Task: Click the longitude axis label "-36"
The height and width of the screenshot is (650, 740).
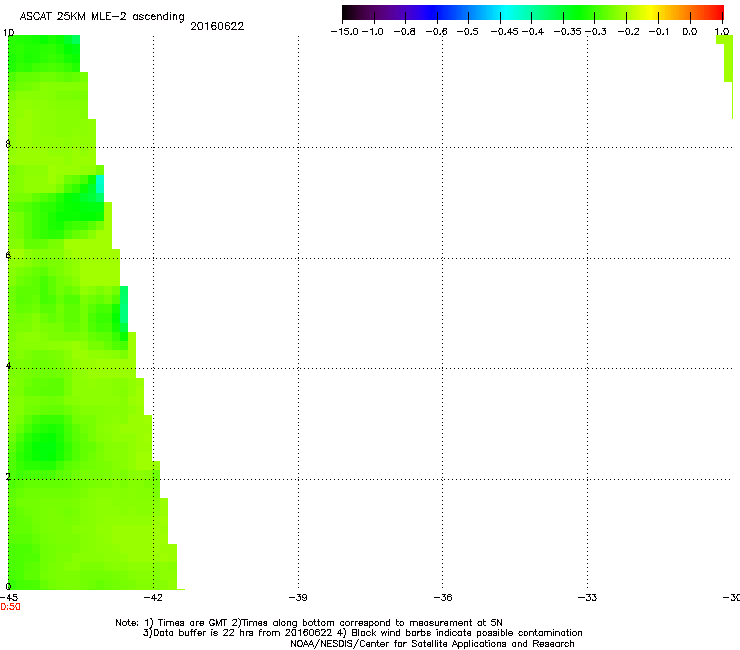Action: coord(443,598)
